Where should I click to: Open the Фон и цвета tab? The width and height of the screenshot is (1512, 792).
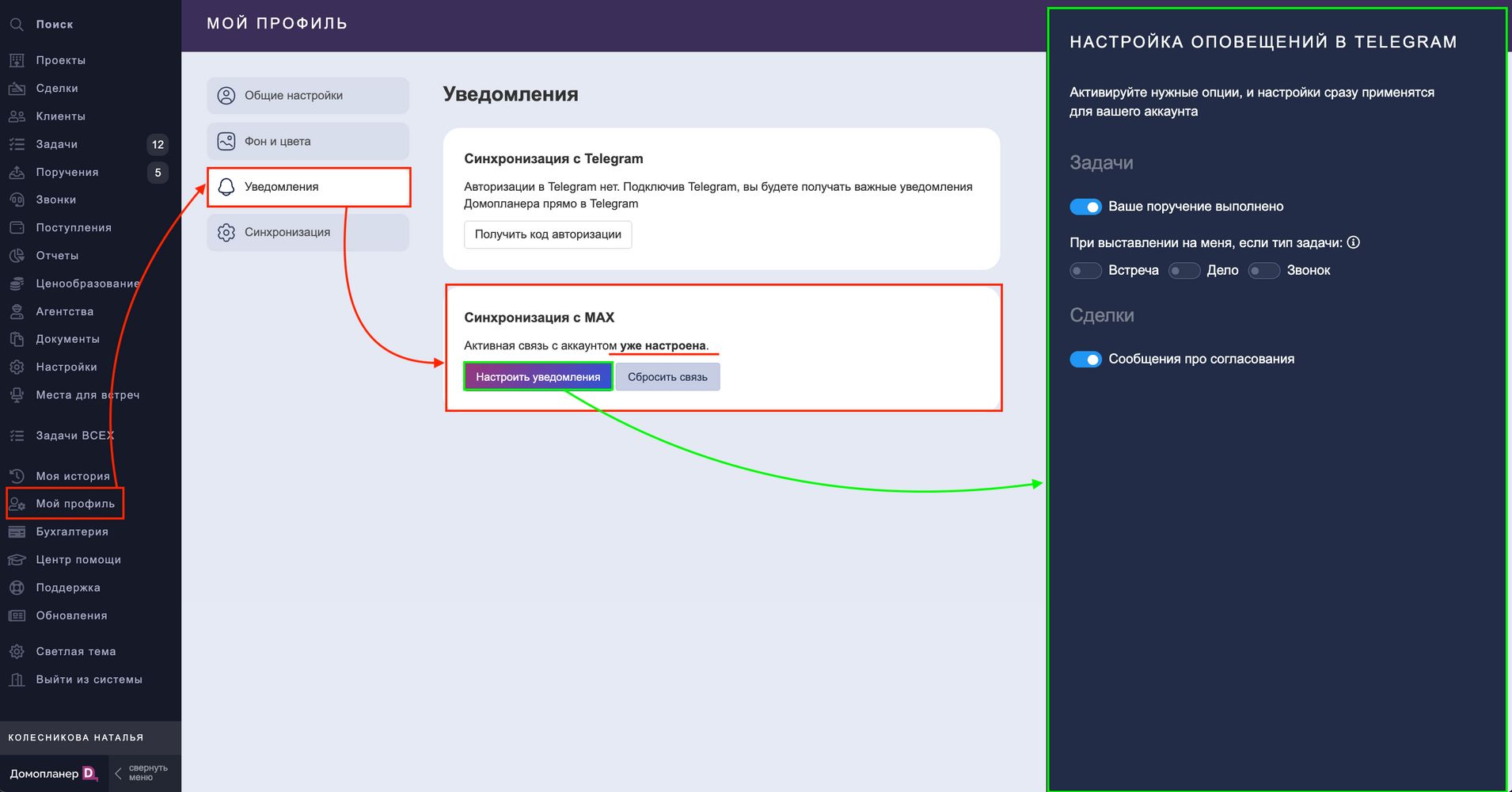(308, 141)
